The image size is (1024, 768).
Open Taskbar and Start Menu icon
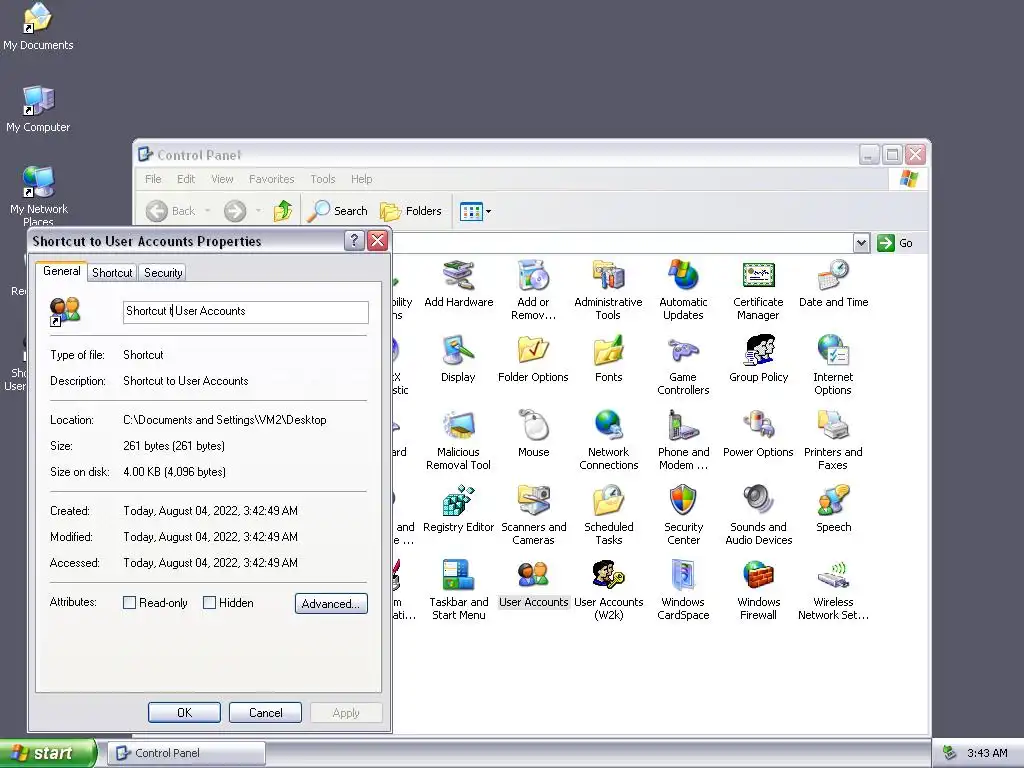[458, 590]
